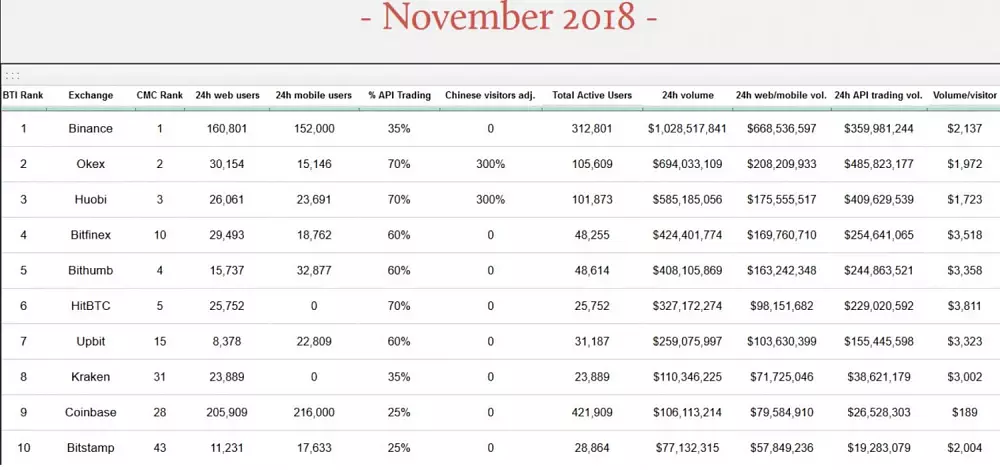Click the Chinese visitors adj. header
This screenshot has width=1000, height=470.
click(490, 96)
